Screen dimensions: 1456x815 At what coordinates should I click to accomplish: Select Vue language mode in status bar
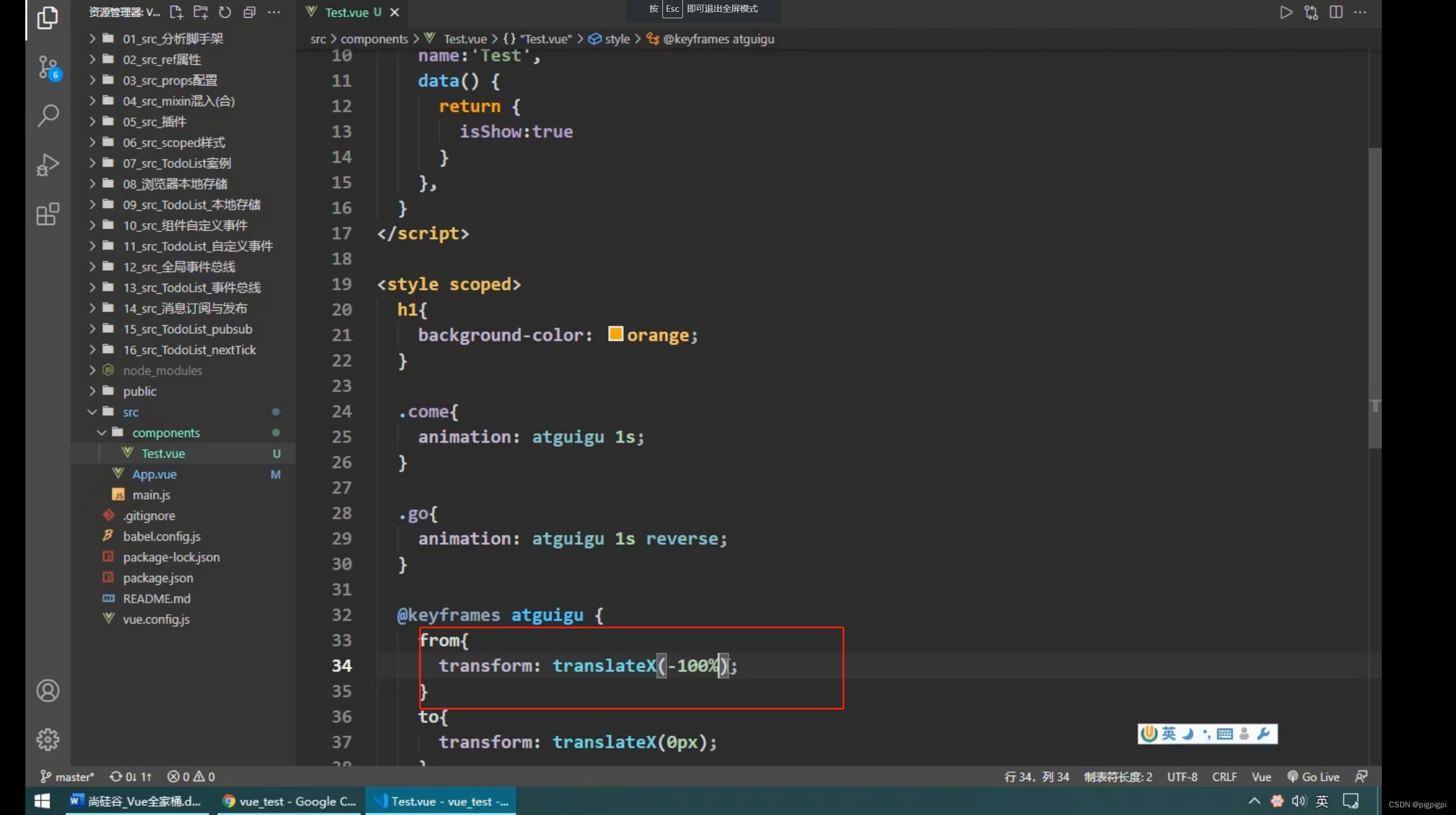pyautogui.click(x=1261, y=777)
